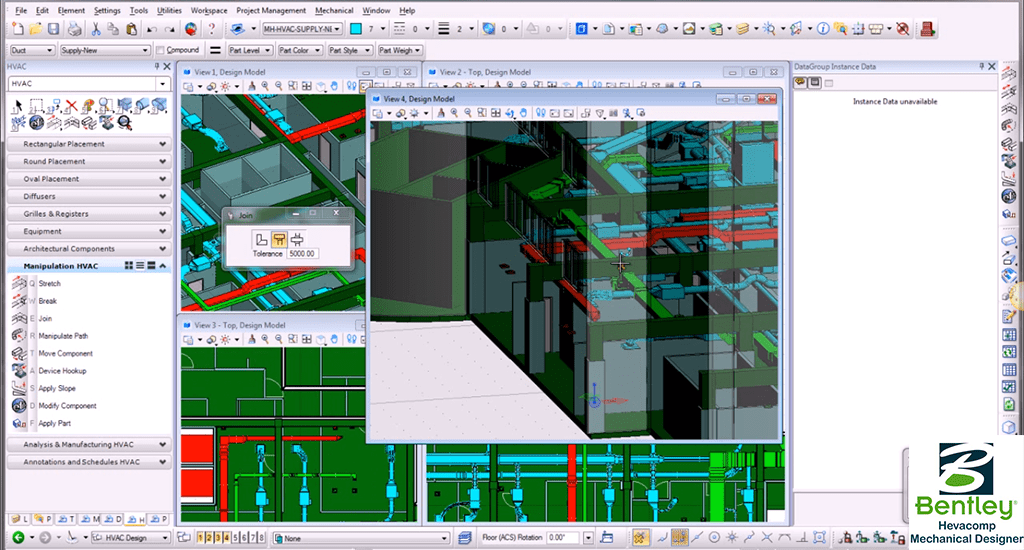
Task: Open the Mechanical menu
Action: pyautogui.click(x=334, y=10)
